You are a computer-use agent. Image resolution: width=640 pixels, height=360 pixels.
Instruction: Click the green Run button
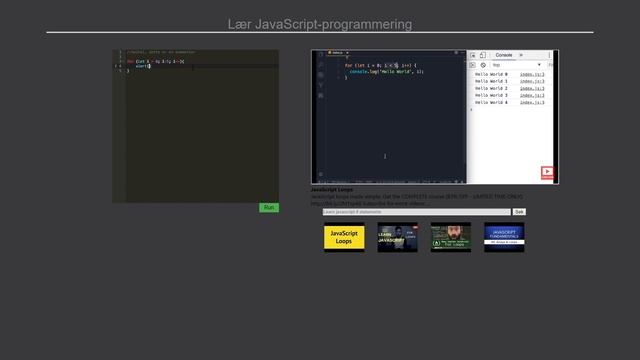coord(269,207)
